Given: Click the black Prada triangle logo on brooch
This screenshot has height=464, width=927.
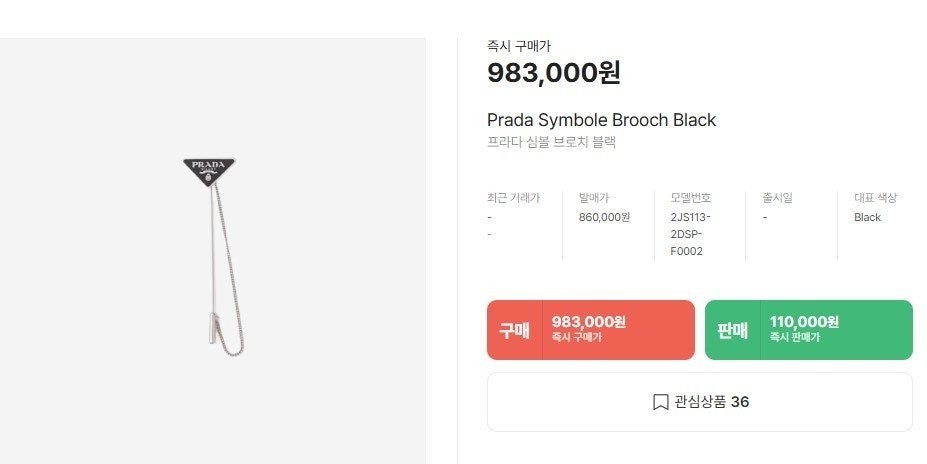Looking at the screenshot, I should tap(207, 170).
